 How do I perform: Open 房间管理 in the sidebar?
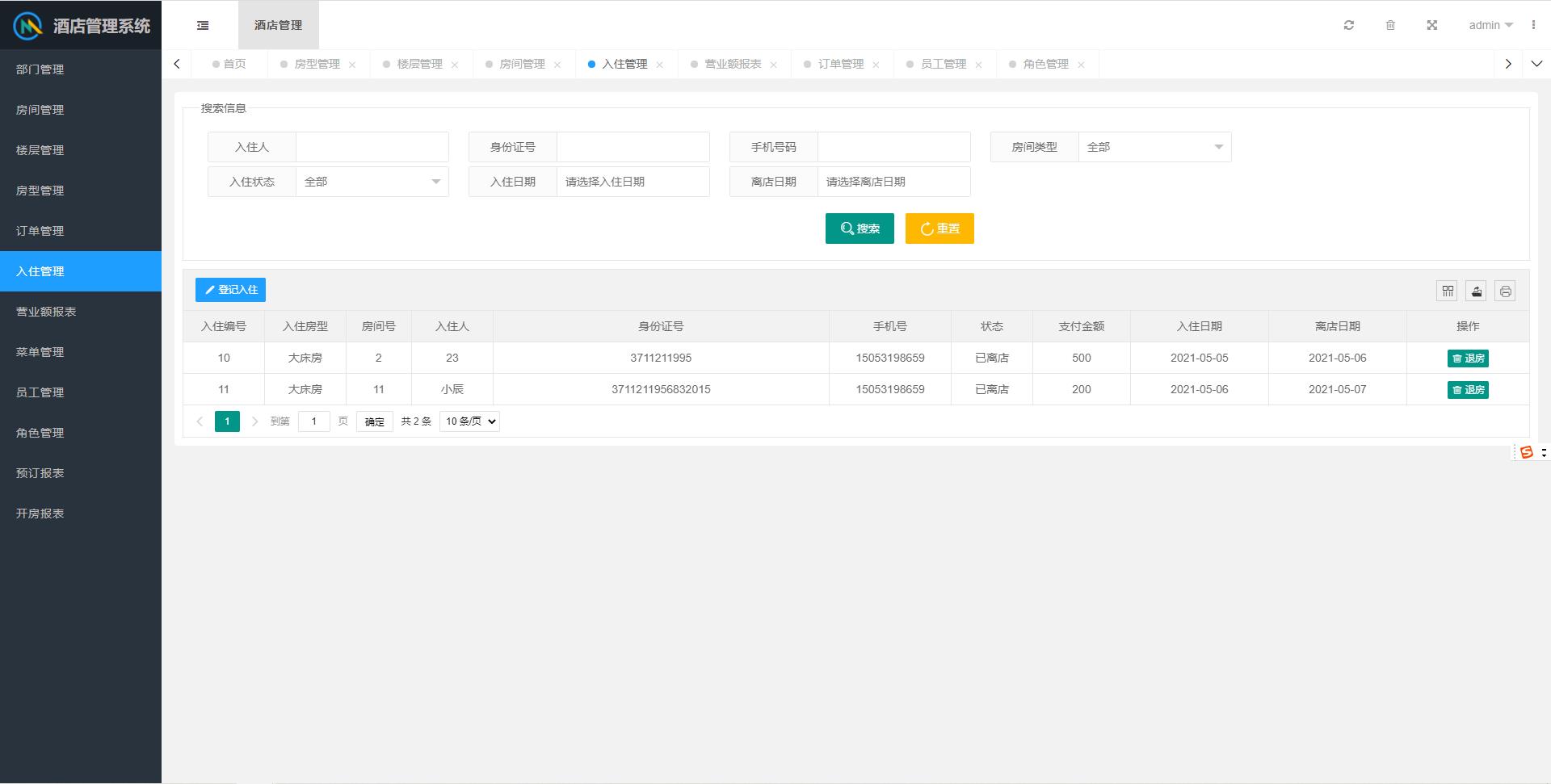point(81,110)
